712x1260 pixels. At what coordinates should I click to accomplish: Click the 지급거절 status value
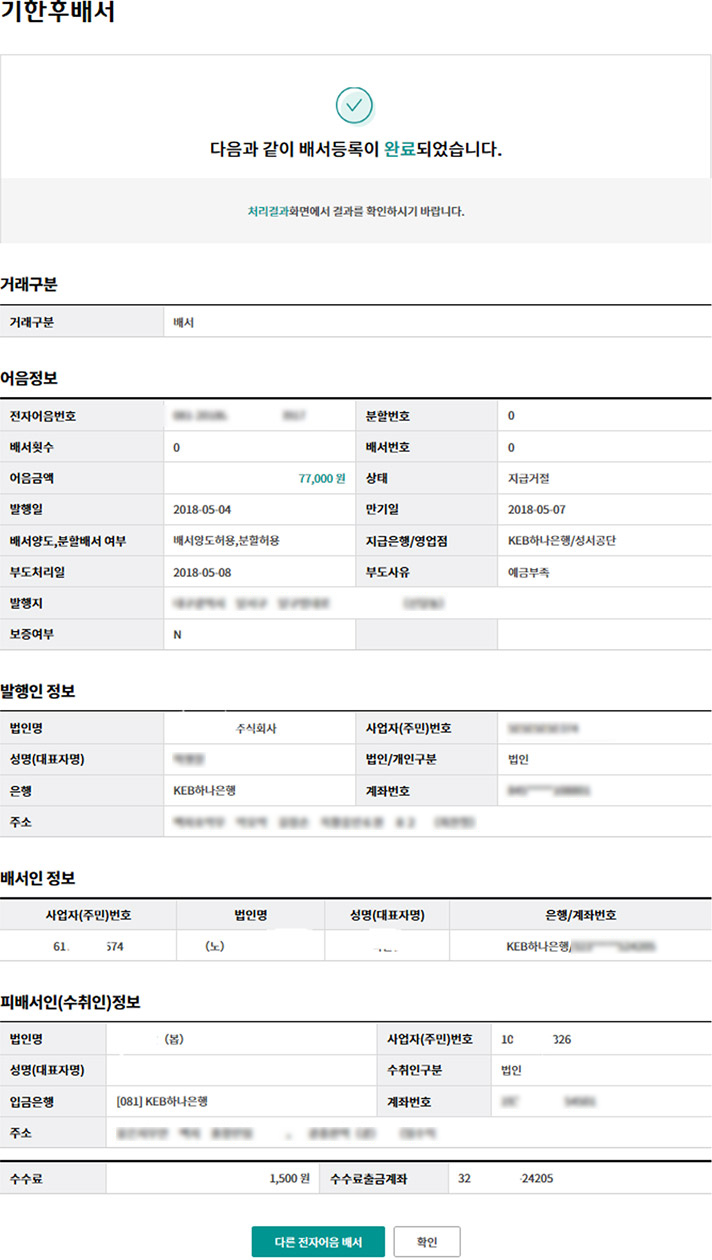tap(531, 478)
